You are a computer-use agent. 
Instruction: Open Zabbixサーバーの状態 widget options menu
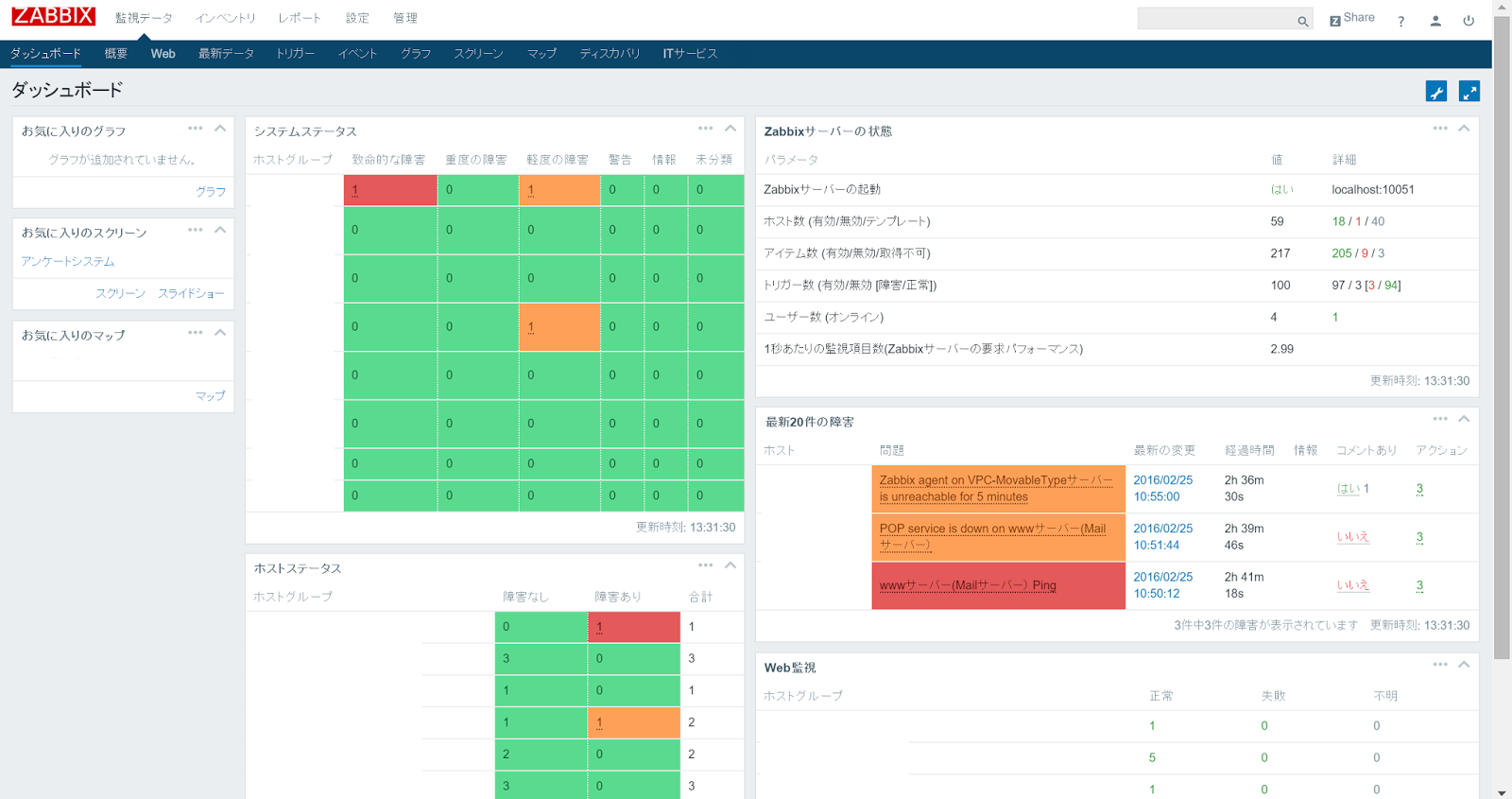click(1440, 129)
